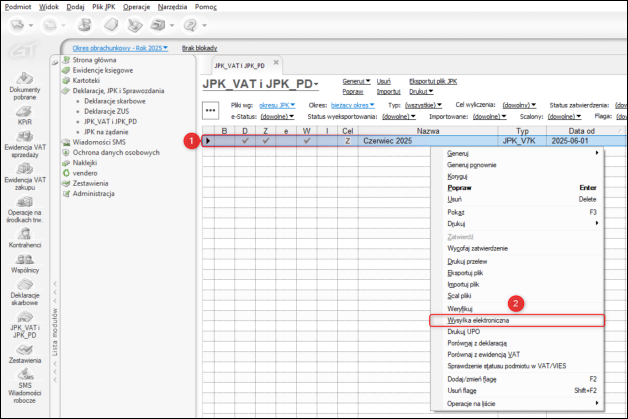
Task: Open Zestawienia sidebar module icon
Action: click(x=24, y=350)
